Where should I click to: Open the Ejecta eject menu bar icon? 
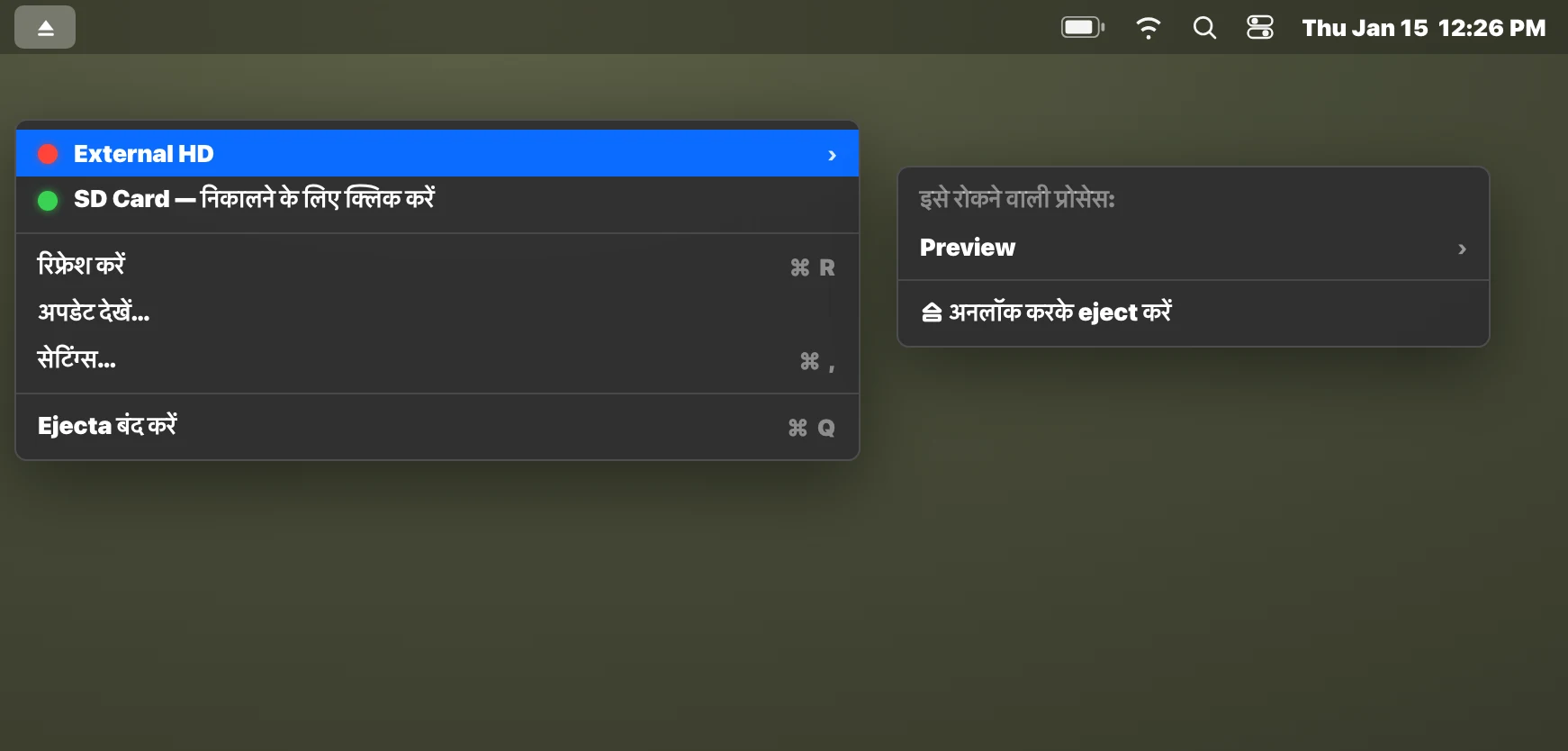45,28
